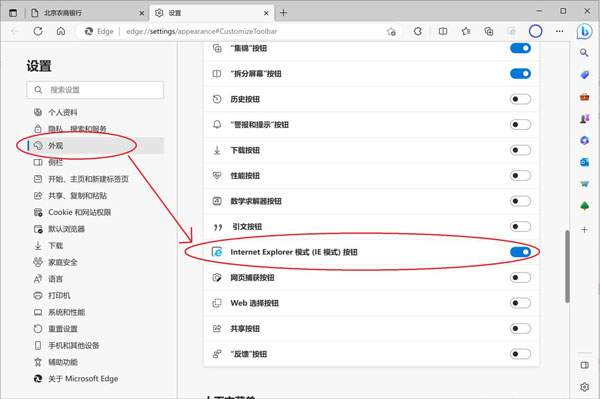This screenshot has height=399, width=600.
Task: Click sidebar search magnifier icon
Action: (x=584, y=52)
